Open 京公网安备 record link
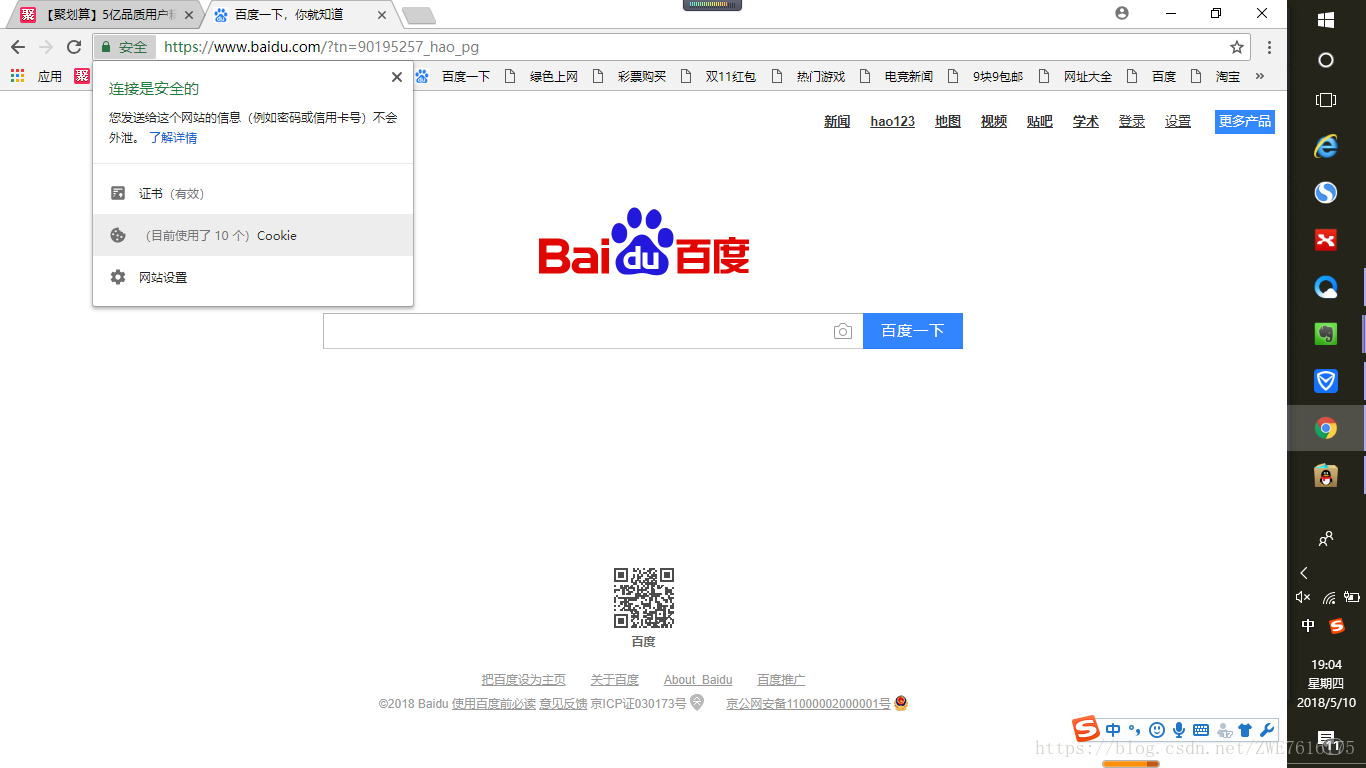The image size is (1366, 768). (x=808, y=704)
